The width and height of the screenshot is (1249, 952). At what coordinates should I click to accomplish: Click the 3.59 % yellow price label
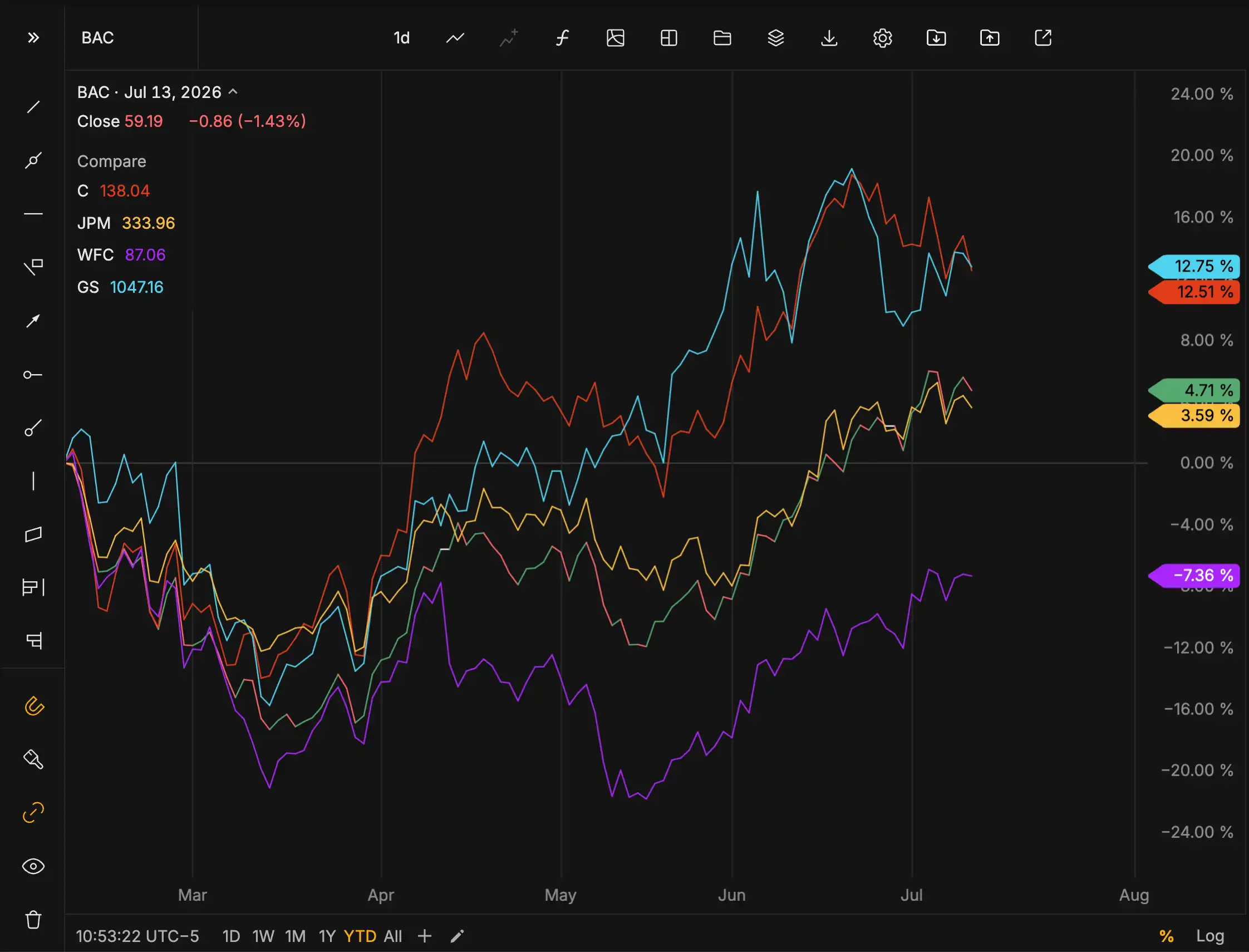[1194, 415]
